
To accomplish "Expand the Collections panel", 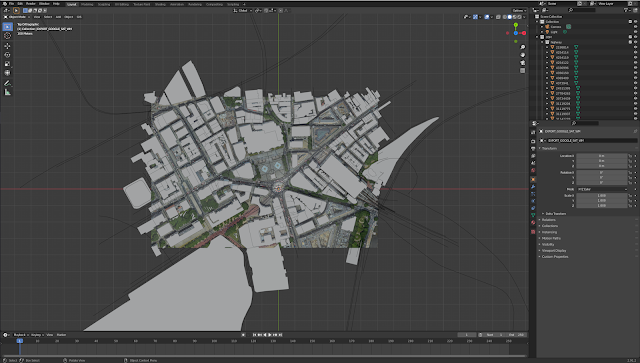I will 549,226.
